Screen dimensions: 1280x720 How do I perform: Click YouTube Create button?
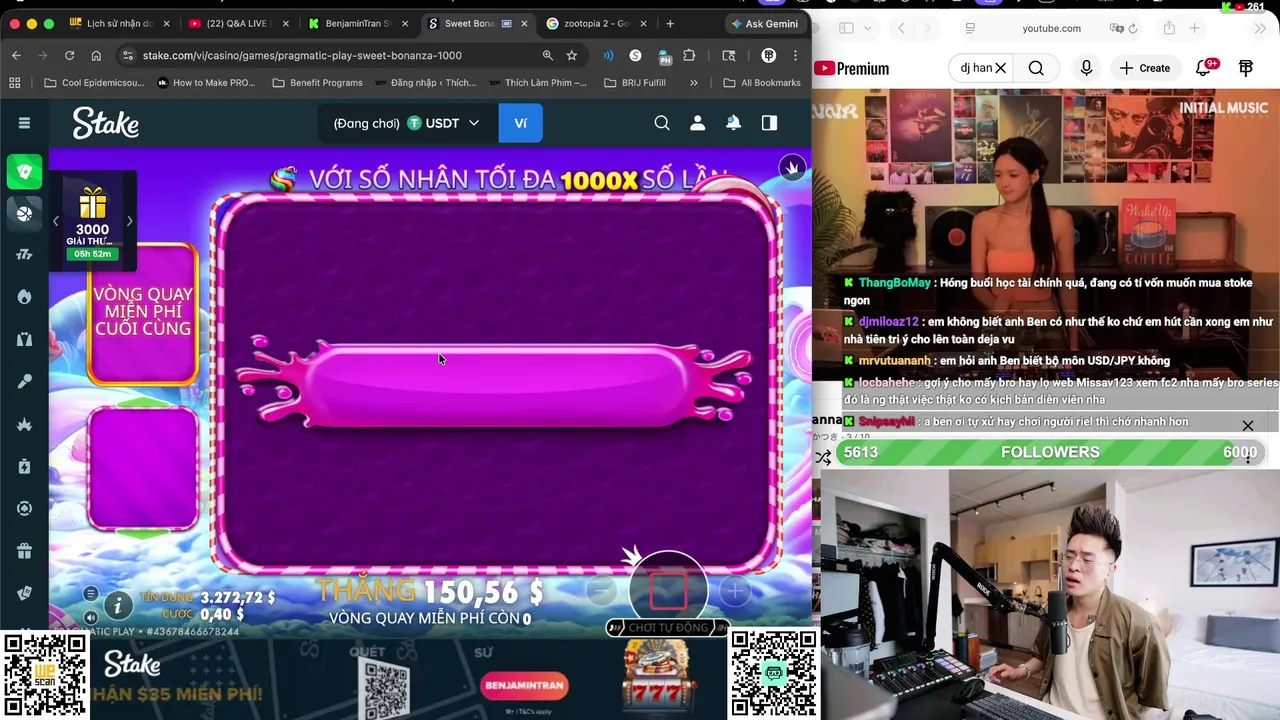[1145, 68]
